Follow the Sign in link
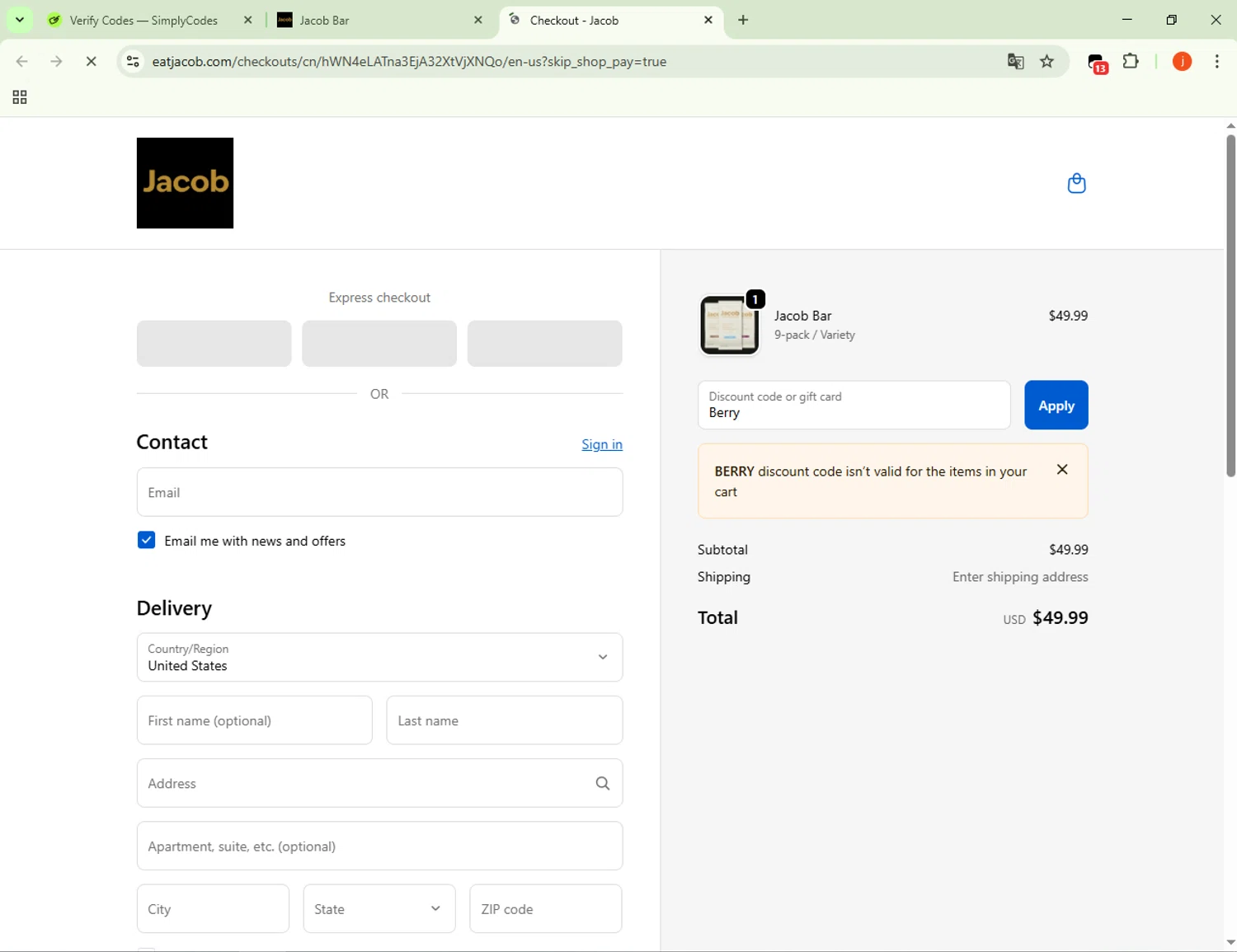This screenshot has width=1237, height=952. (x=602, y=444)
